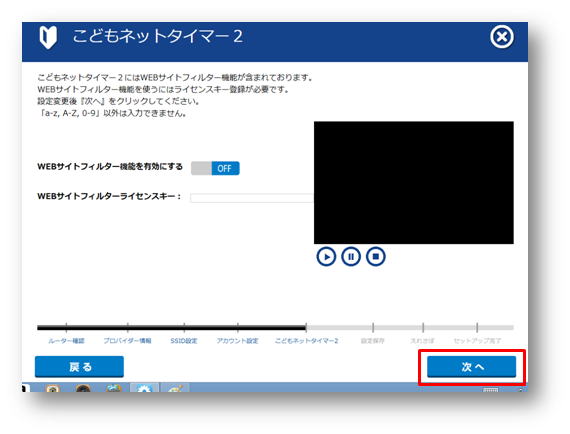Select the アカウント設定 progress step
Viewport: 570px width, 434px height.
point(237,341)
